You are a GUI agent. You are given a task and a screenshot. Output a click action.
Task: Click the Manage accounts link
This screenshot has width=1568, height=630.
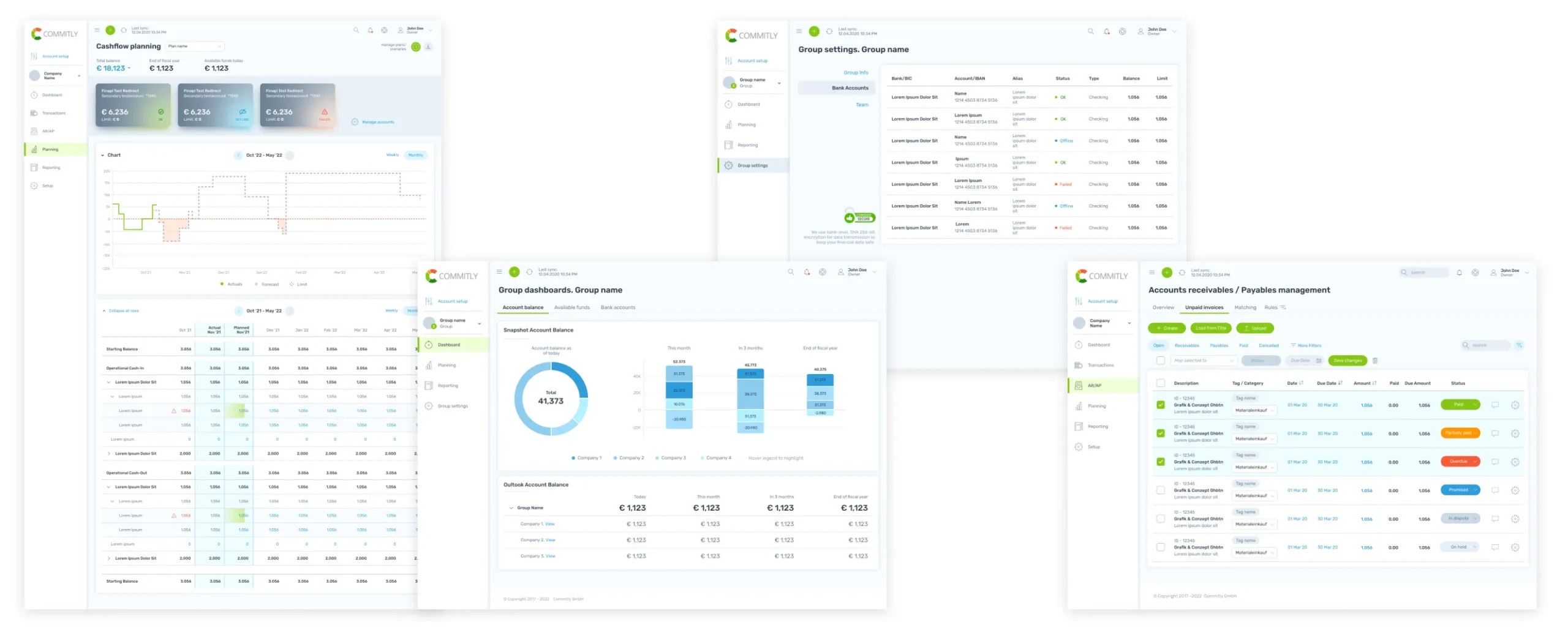(377, 122)
